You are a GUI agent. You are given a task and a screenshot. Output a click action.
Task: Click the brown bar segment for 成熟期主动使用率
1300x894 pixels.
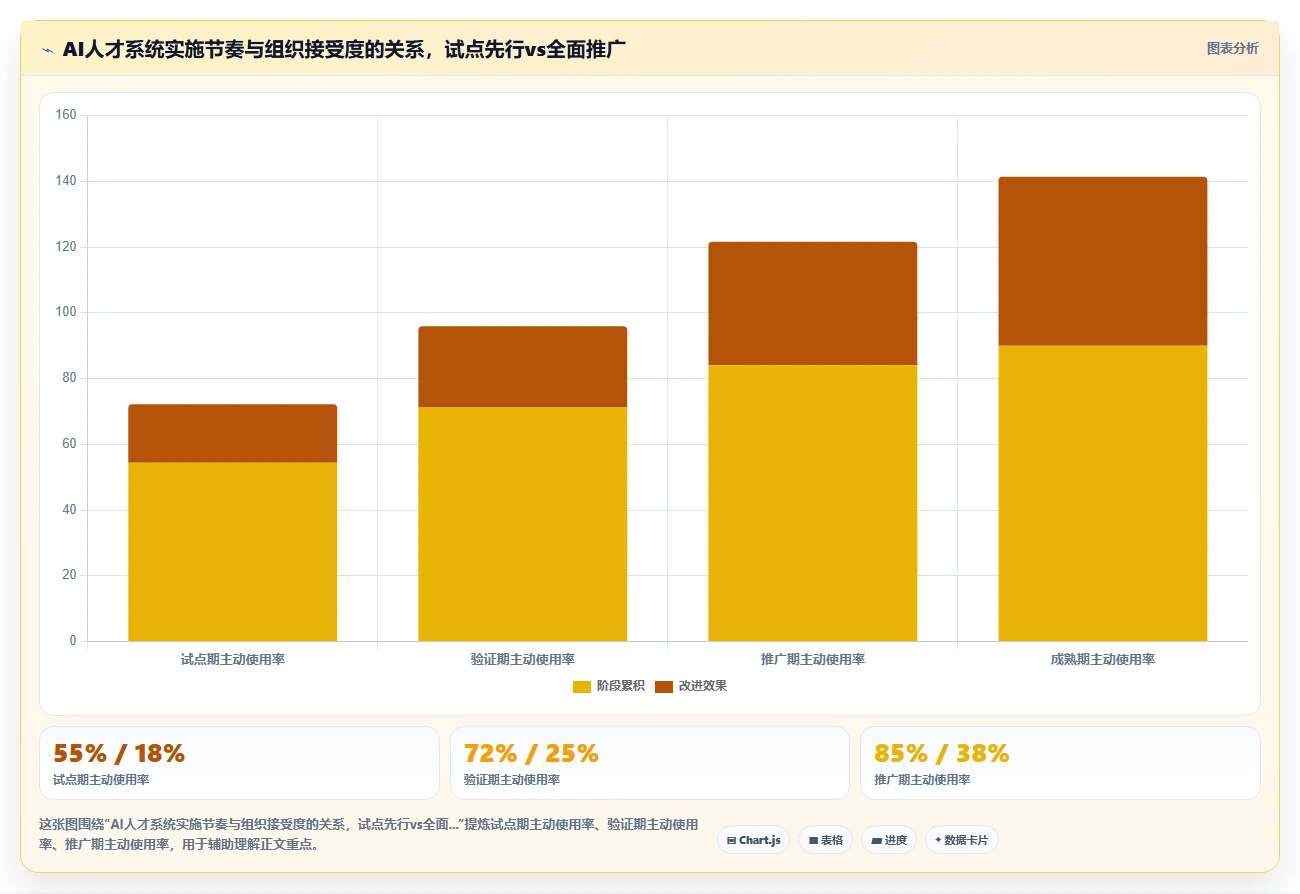click(1102, 261)
